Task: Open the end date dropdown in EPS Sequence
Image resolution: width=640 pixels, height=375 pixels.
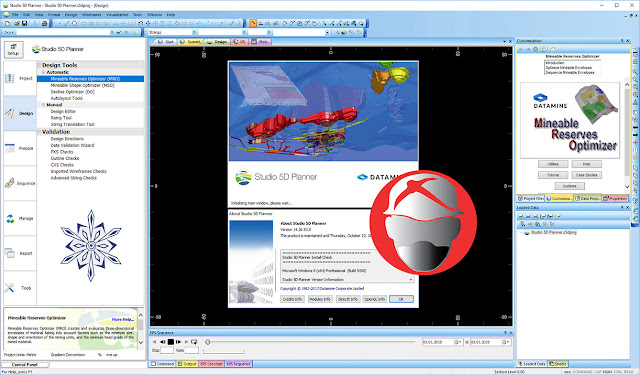Action: (506, 342)
